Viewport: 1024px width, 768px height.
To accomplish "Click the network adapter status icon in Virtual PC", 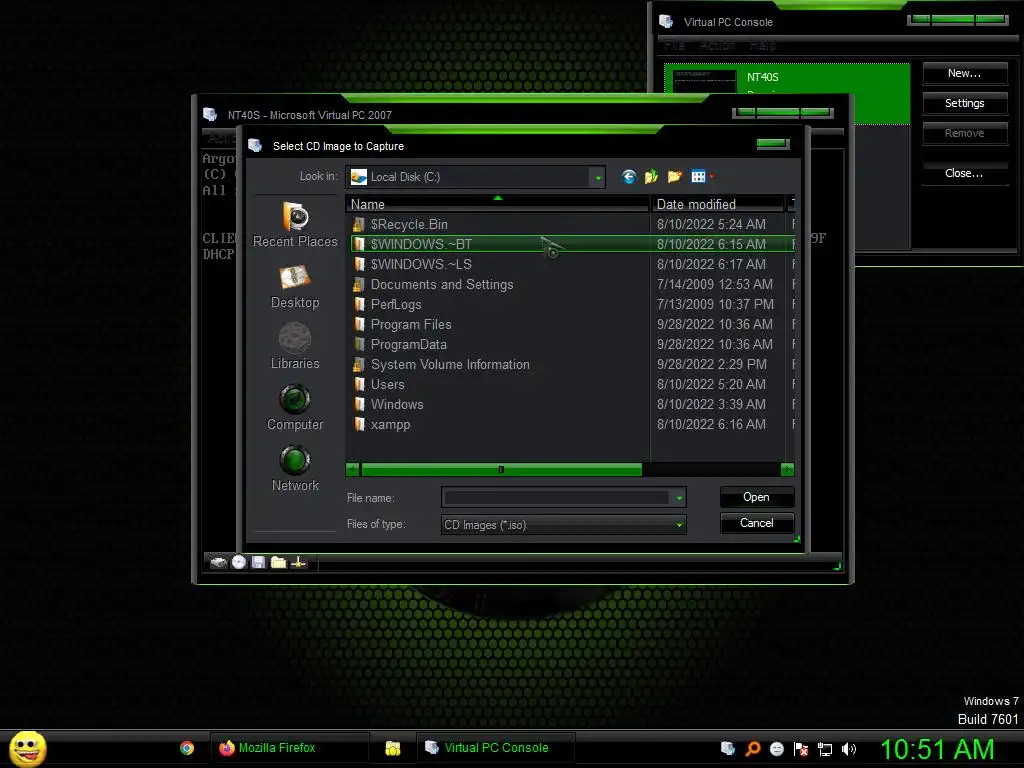I will click(299, 562).
